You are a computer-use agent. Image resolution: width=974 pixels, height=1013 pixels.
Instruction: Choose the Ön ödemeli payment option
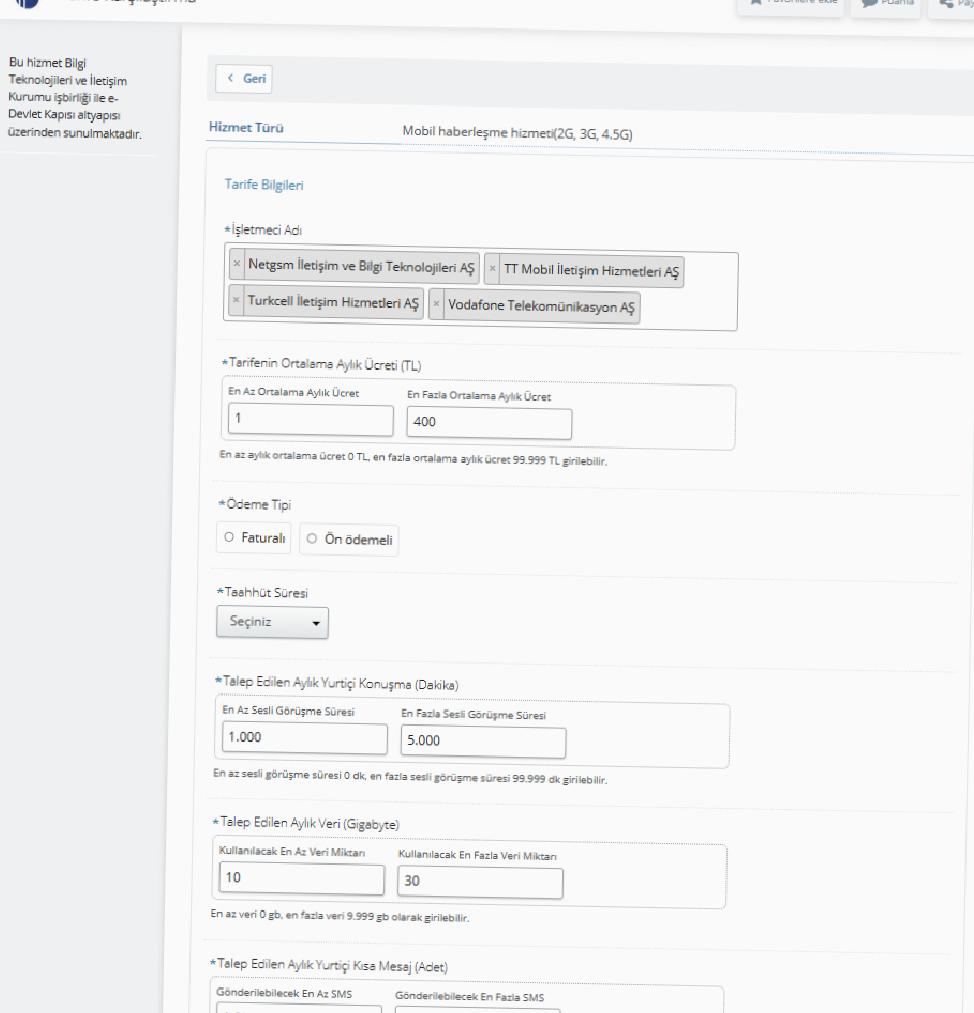click(x=349, y=539)
